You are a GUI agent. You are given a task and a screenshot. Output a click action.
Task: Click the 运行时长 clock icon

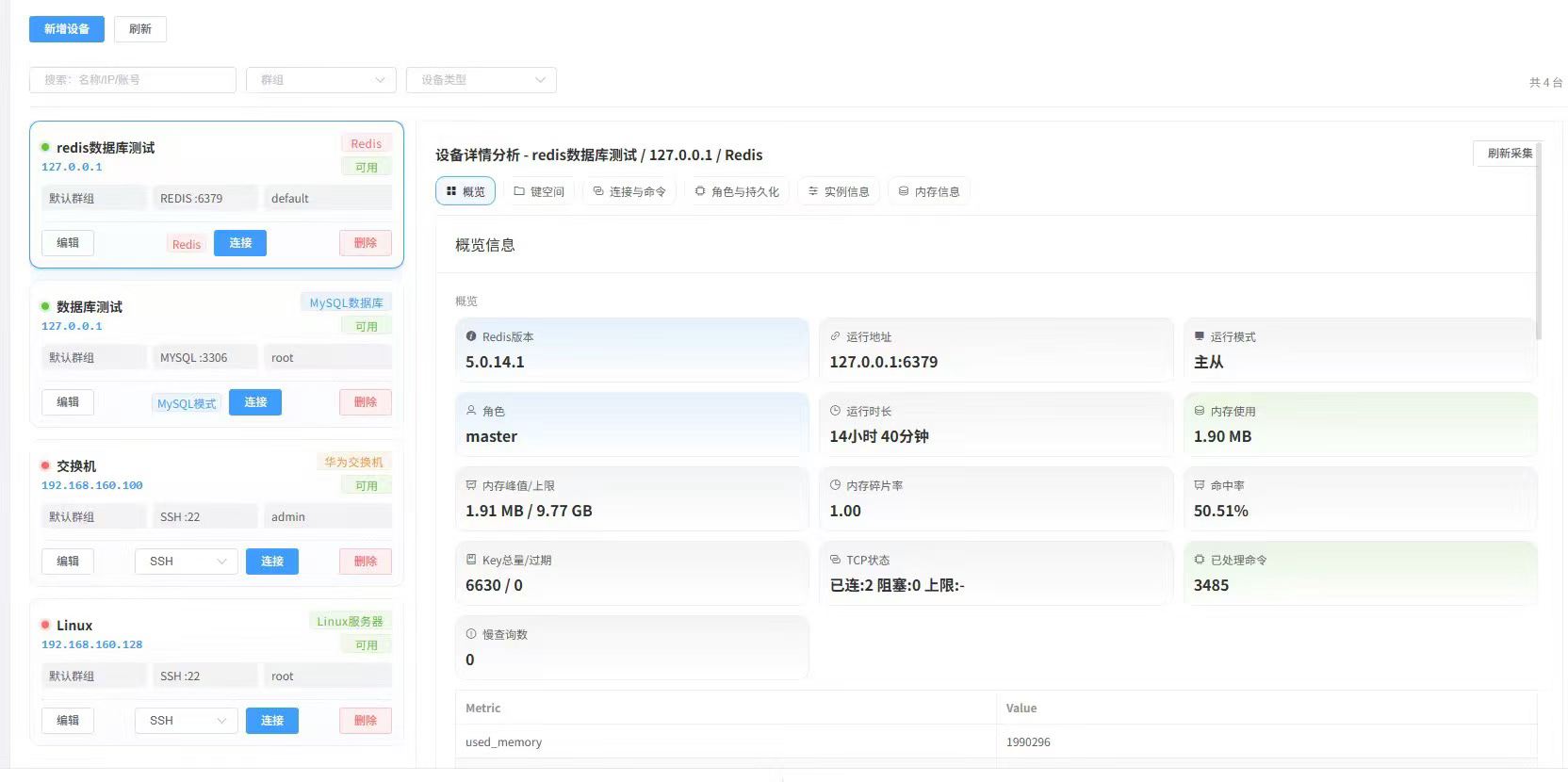(x=835, y=411)
